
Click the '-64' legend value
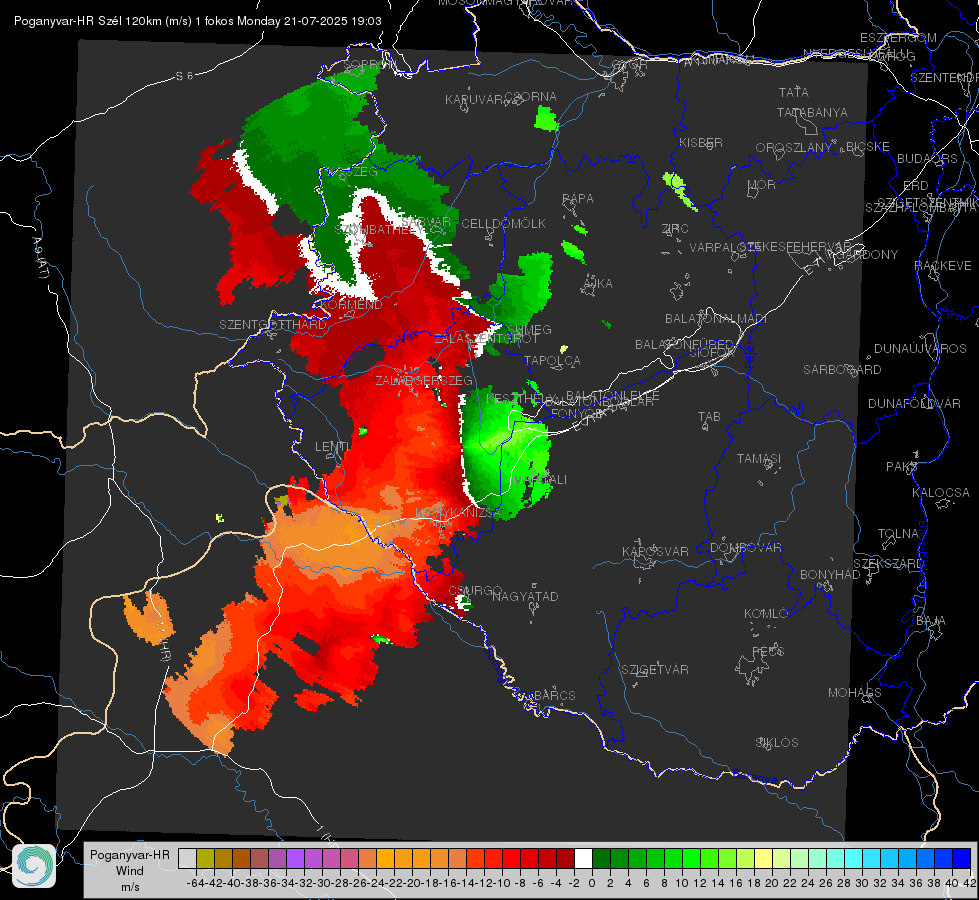(195, 883)
